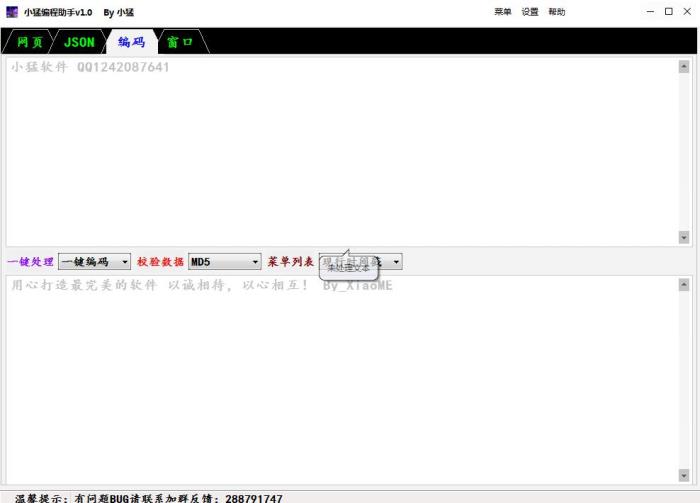Expand the 菜单列表 dropdown arrow
700x503 pixels.
click(x=396, y=262)
